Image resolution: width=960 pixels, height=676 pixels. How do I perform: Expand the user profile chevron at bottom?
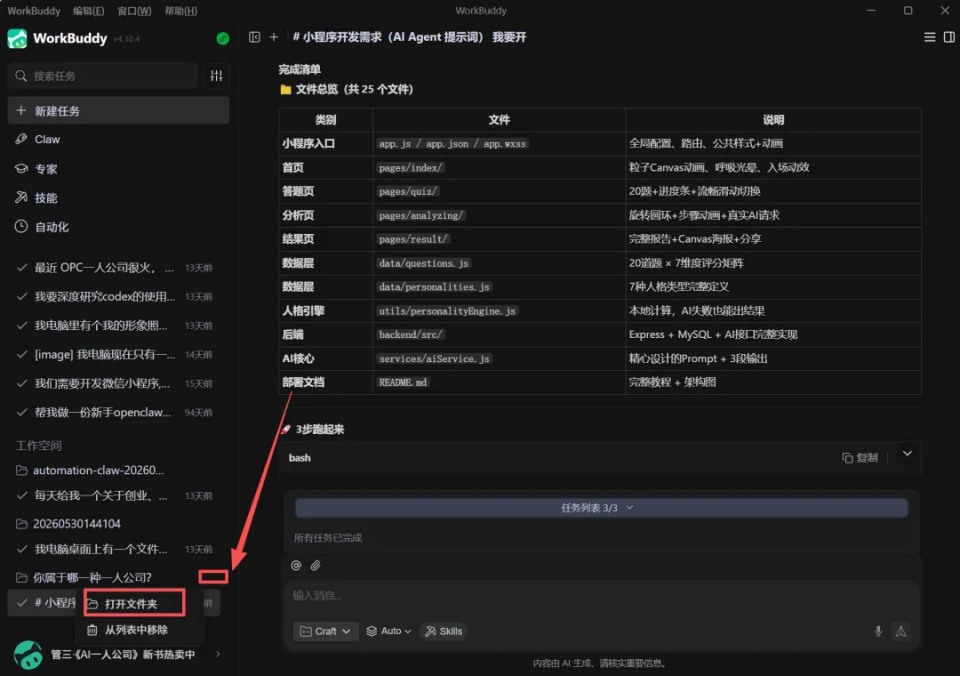[x=218, y=655]
